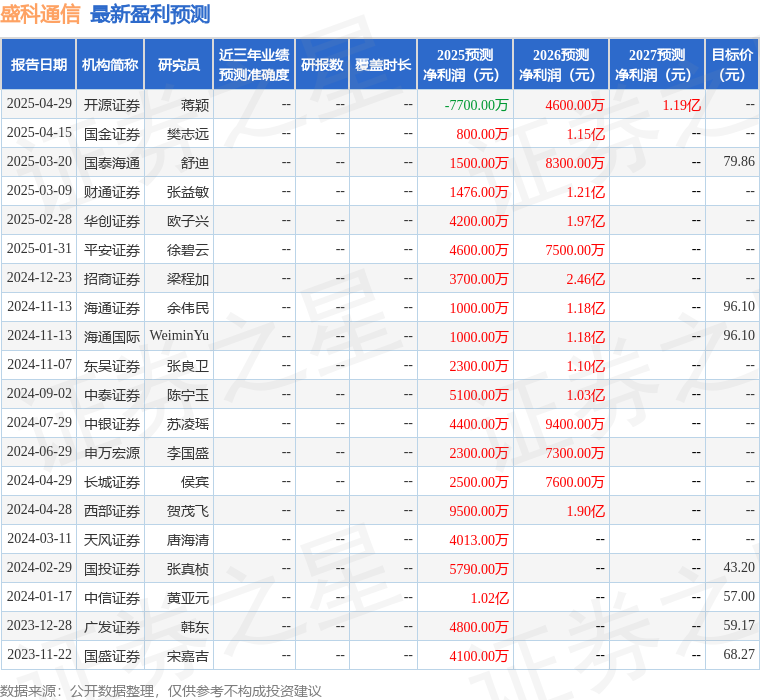Click researcher name 蒋颖
Image resolution: width=760 pixels, height=700 pixels.
click(195, 105)
